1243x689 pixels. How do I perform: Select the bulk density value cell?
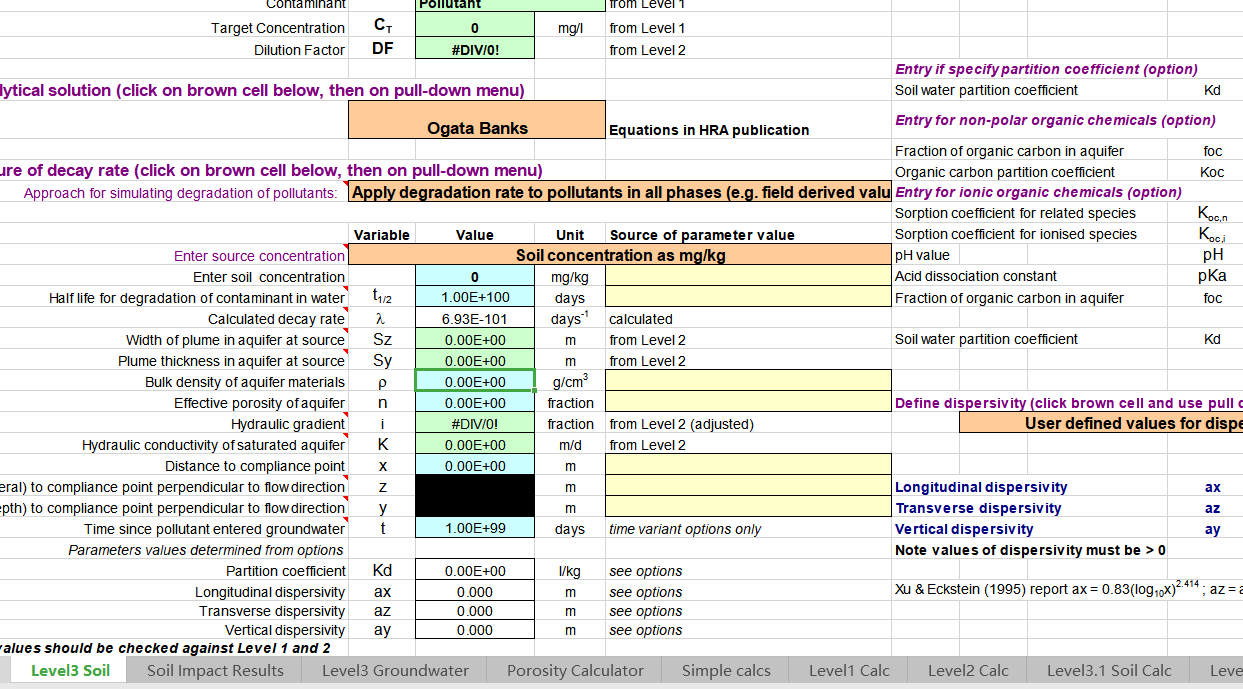click(475, 382)
